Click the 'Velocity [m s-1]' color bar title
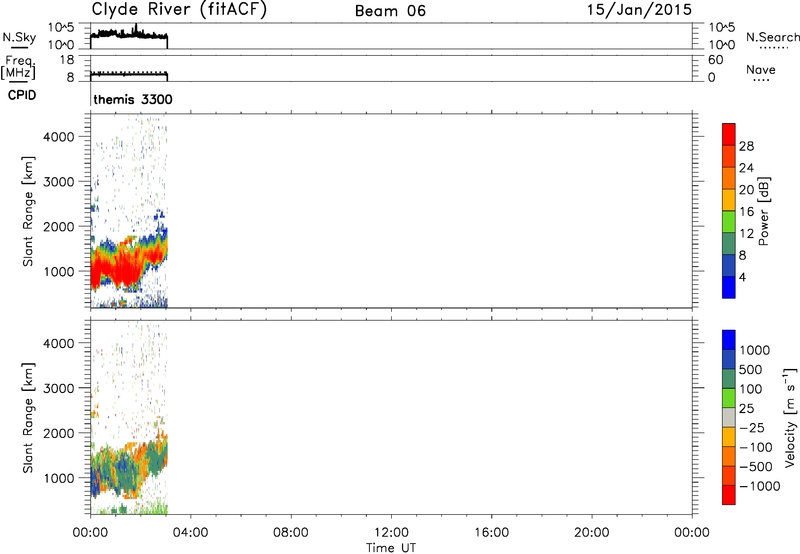 click(x=790, y=417)
